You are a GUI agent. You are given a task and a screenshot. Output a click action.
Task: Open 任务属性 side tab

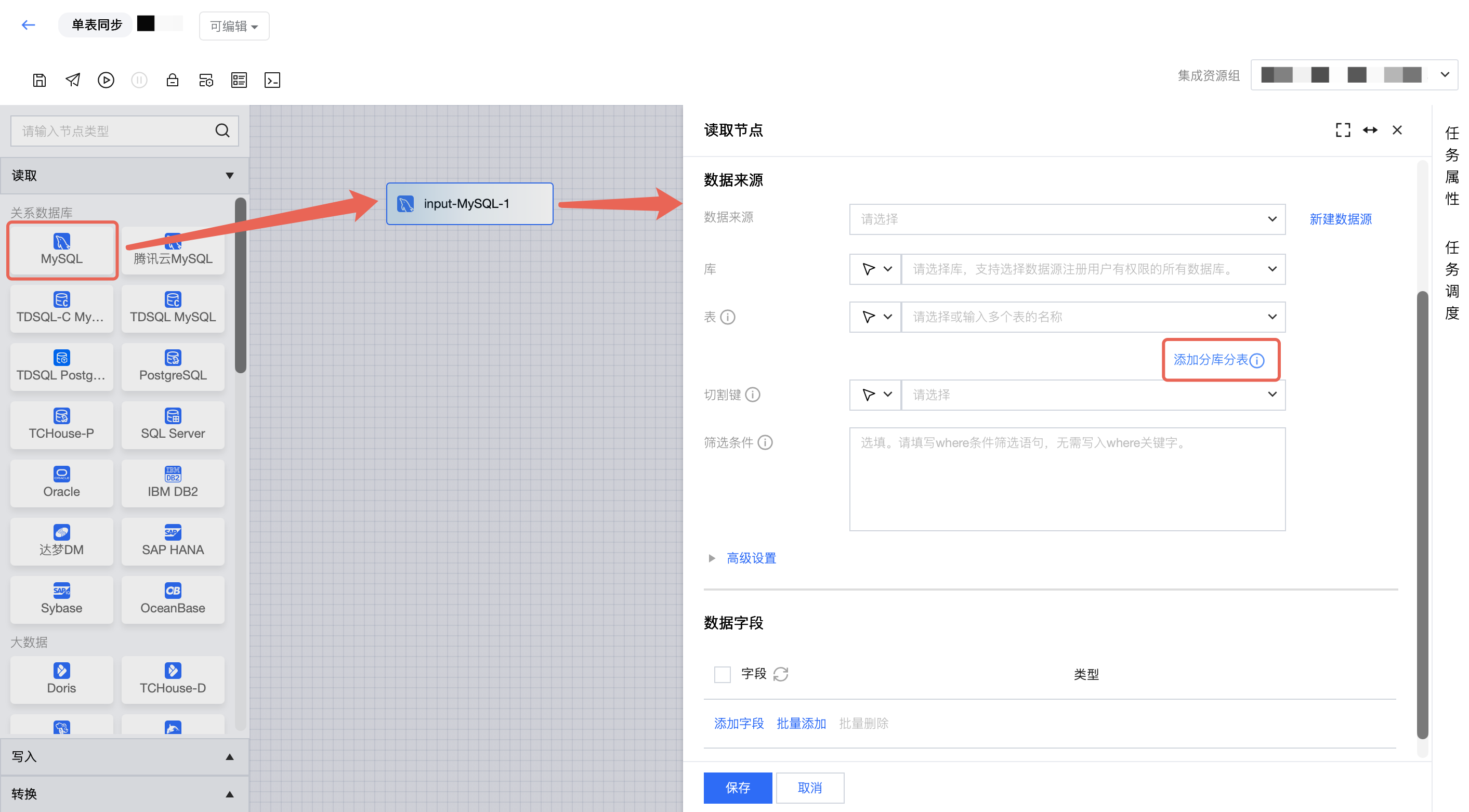tap(1452, 165)
